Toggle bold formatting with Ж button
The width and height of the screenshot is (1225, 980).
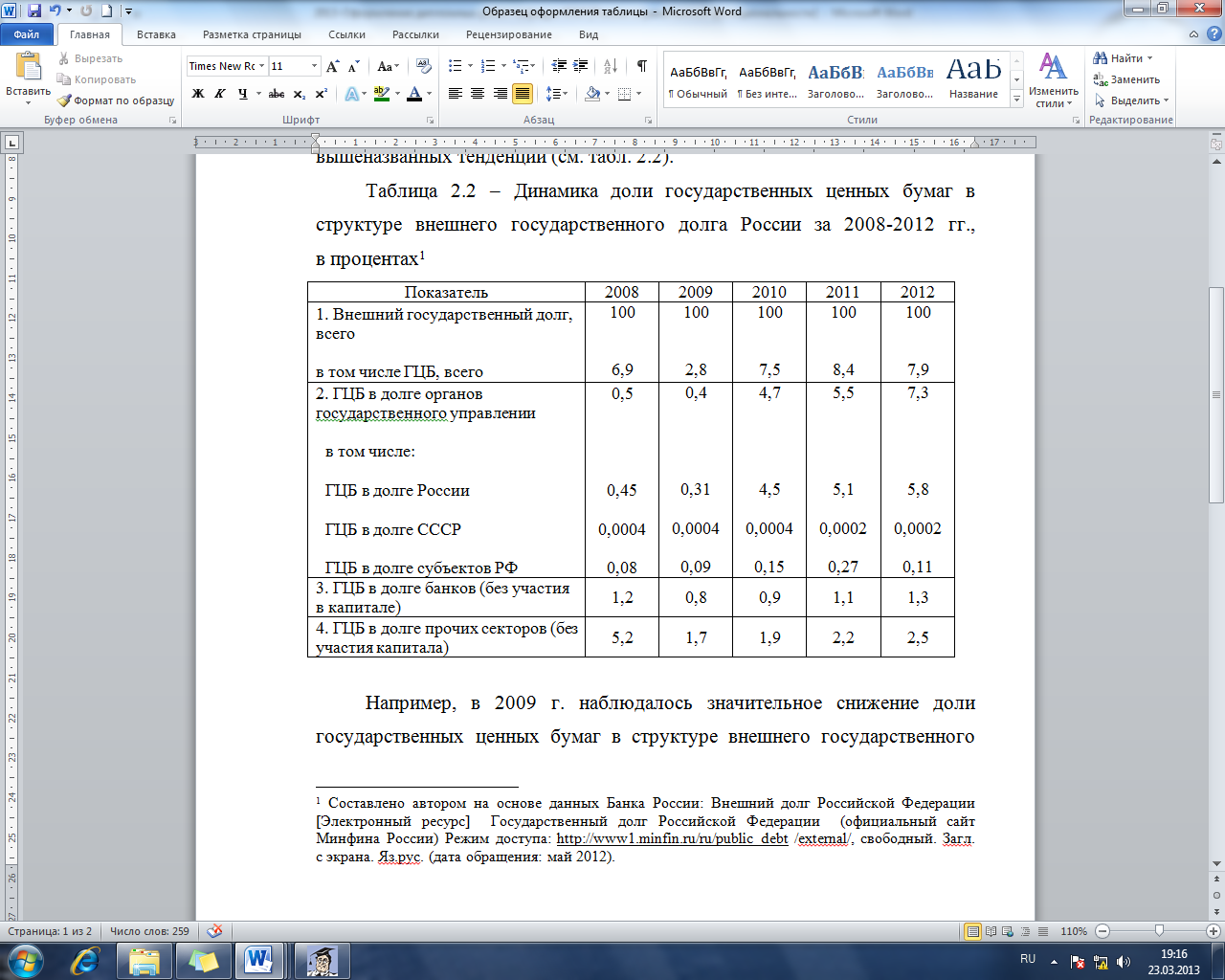(x=198, y=94)
